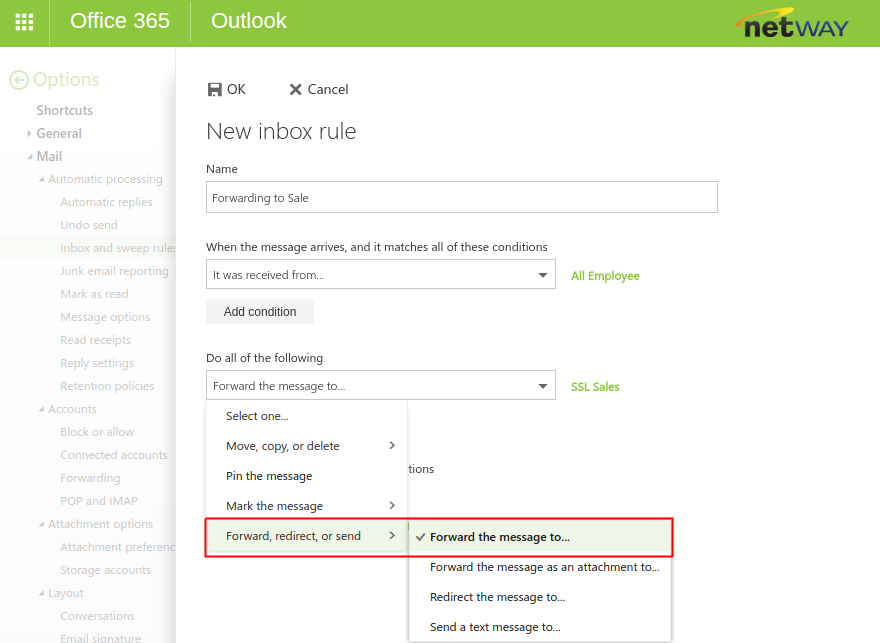
Task: Collapse the Automatic processing group
Action: point(41,180)
